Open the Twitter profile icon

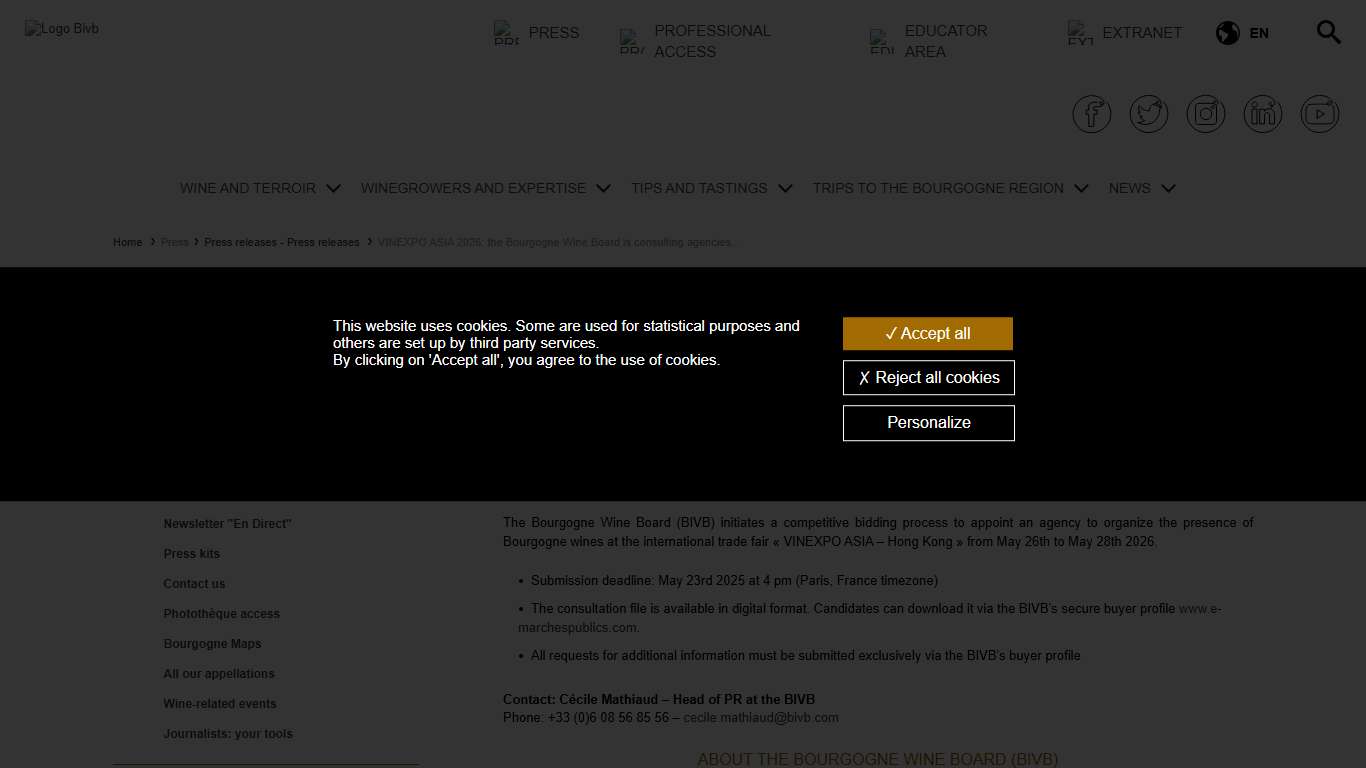tap(1148, 114)
